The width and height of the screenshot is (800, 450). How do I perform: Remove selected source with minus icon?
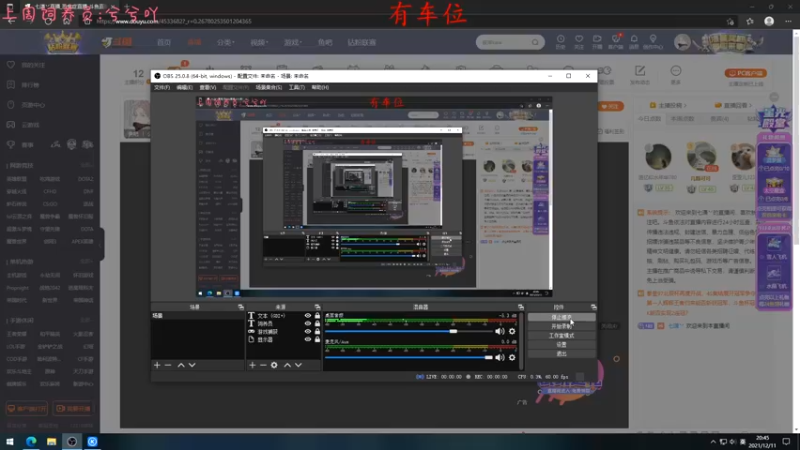point(263,365)
